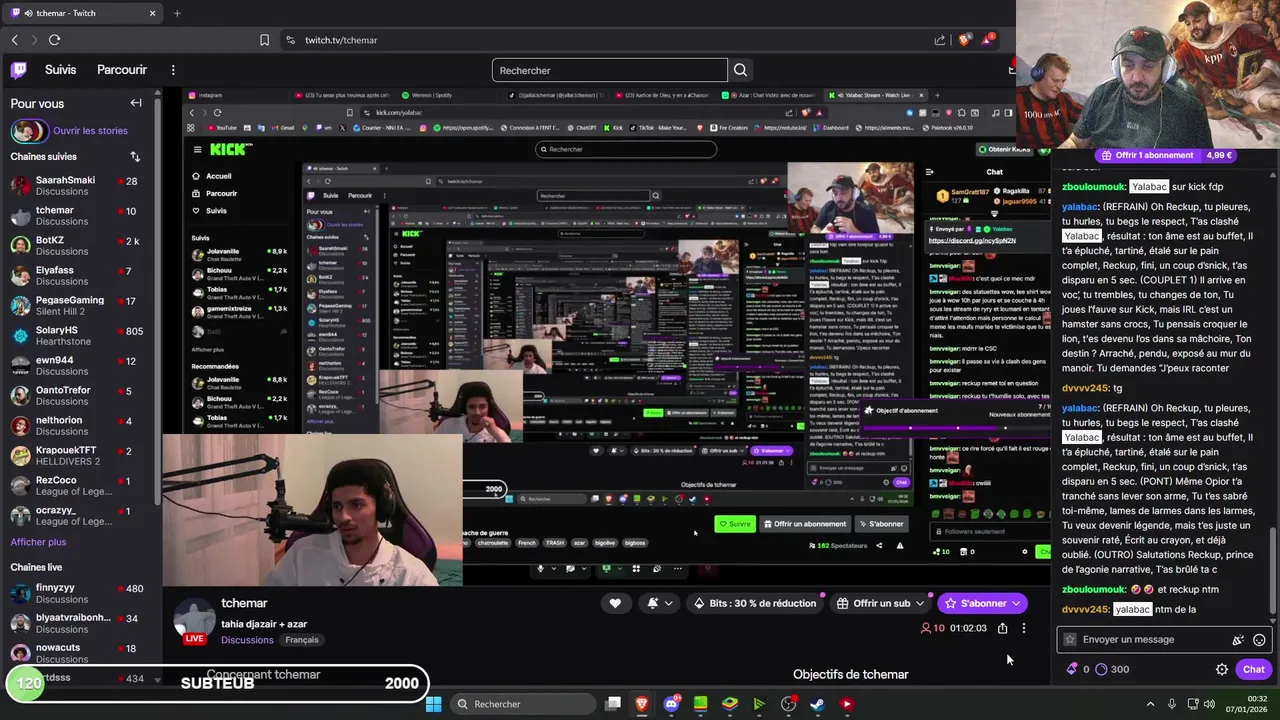Sort the Chaînes suivies list
1280x720 pixels.
pos(135,157)
